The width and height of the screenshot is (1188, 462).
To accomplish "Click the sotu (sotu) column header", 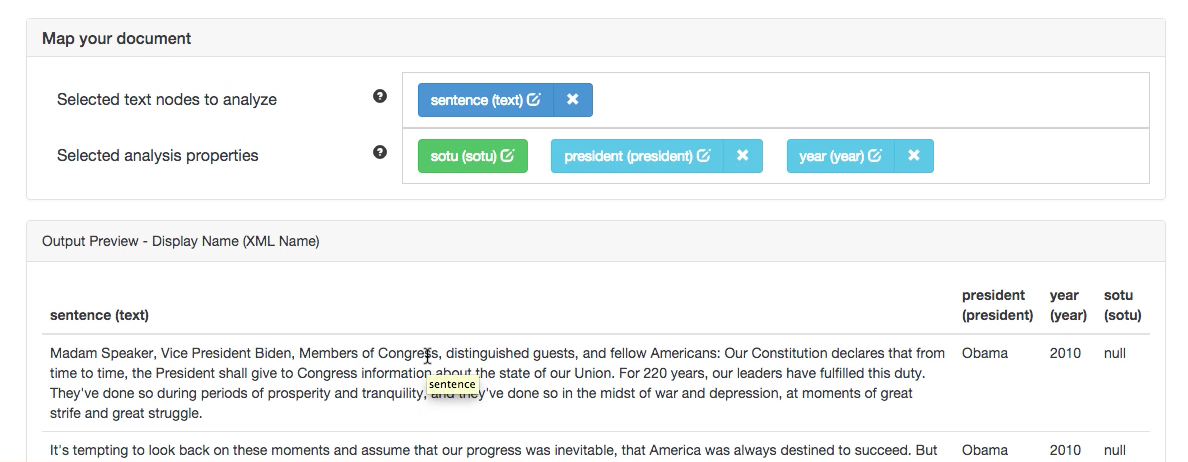I will point(1122,305).
